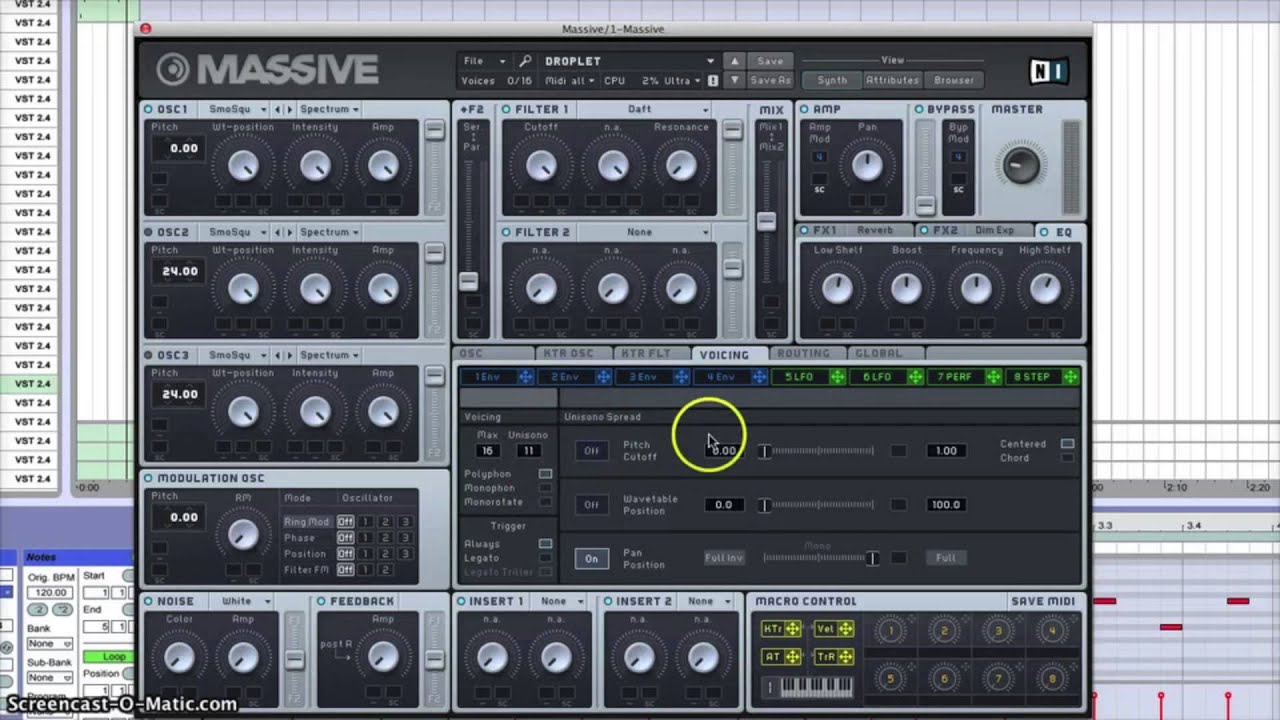The height and width of the screenshot is (720, 1280).
Task: Click the Master volume knob
Action: tap(1021, 165)
